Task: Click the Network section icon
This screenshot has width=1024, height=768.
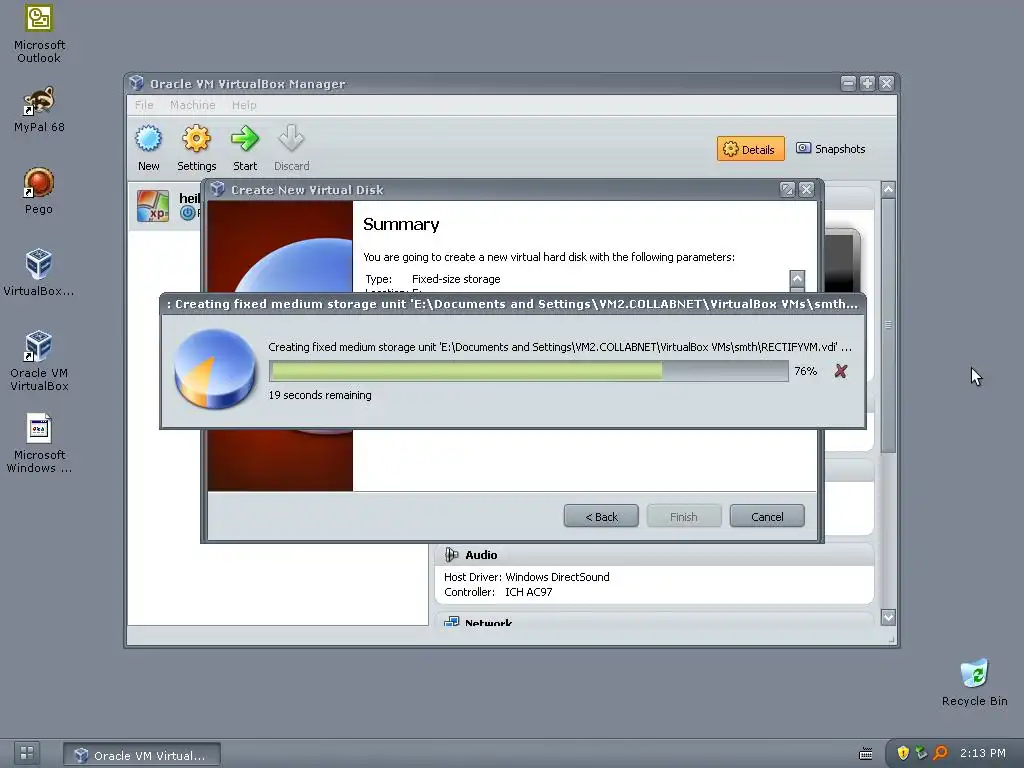Action: point(451,622)
